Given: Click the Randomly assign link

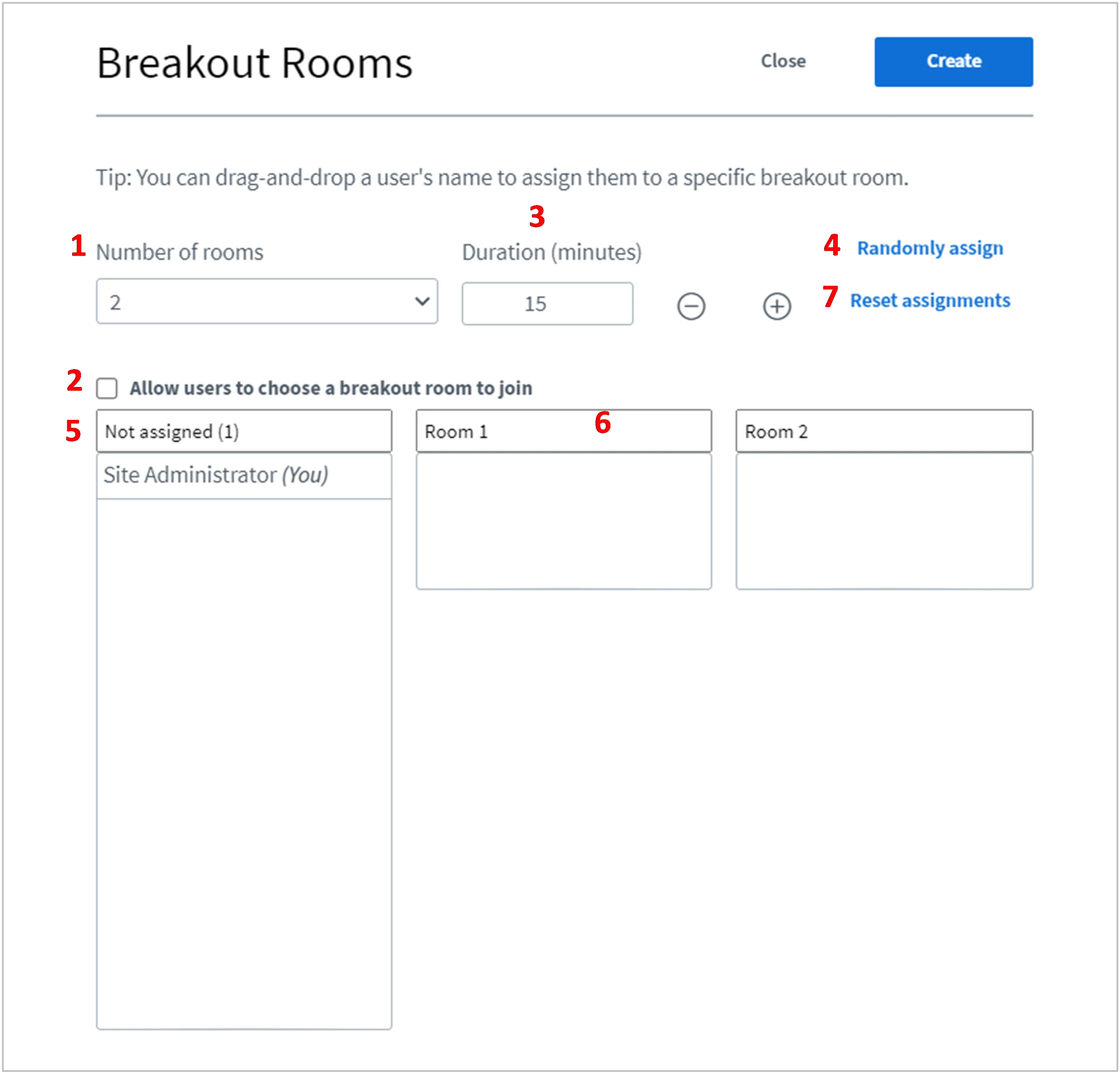Looking at the screenshot, I should pos(930,248).
